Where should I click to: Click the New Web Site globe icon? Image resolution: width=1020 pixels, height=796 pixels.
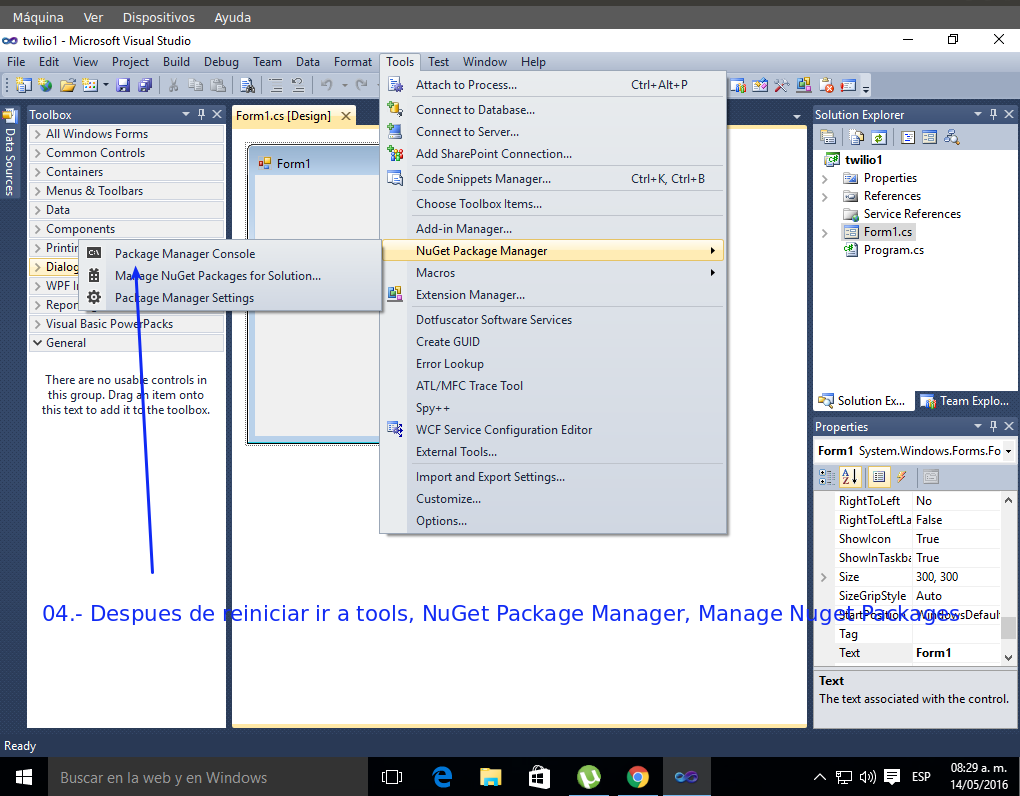tap(45, 85)
